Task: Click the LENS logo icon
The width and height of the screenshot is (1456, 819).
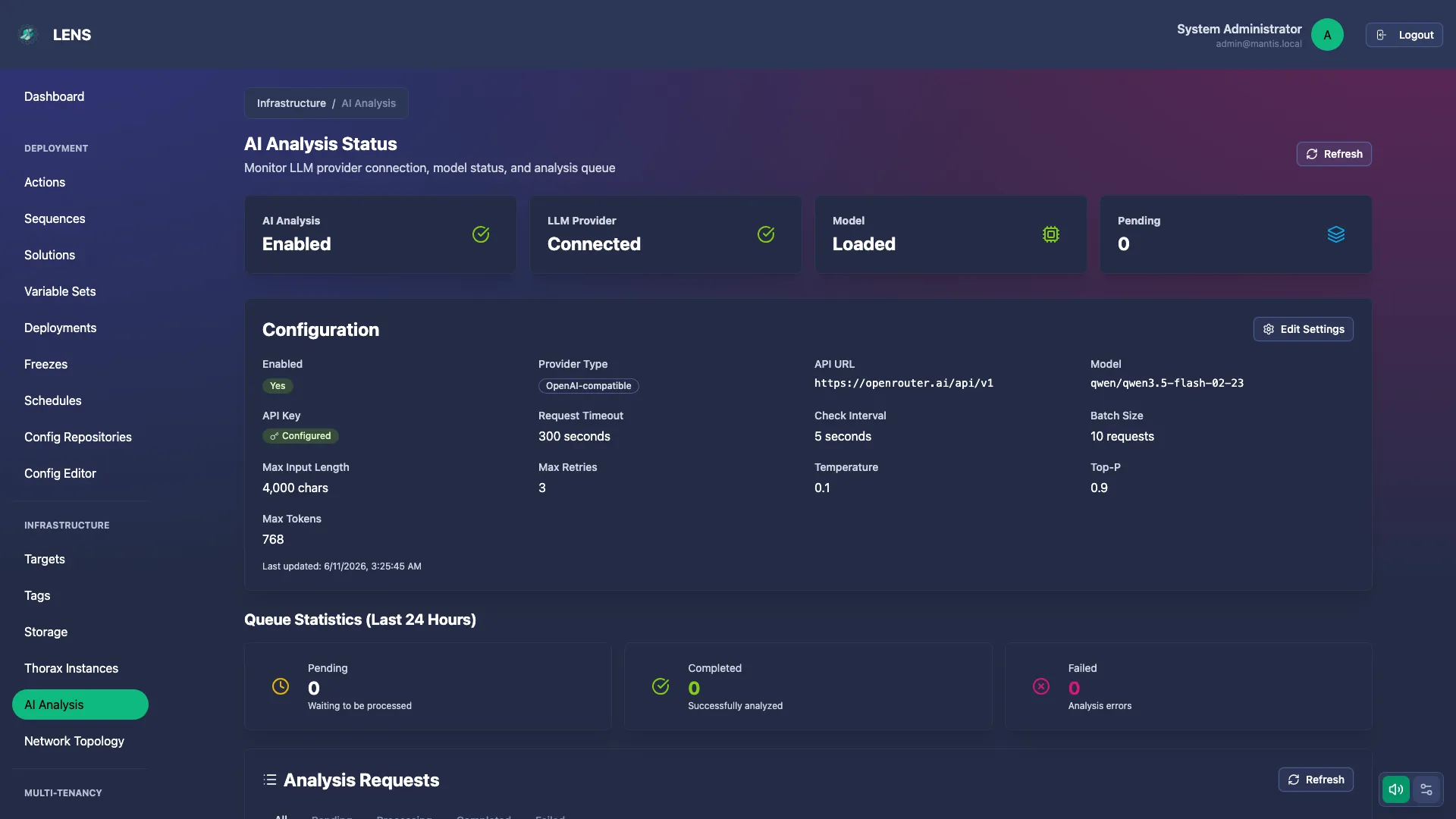Action: 28,35
